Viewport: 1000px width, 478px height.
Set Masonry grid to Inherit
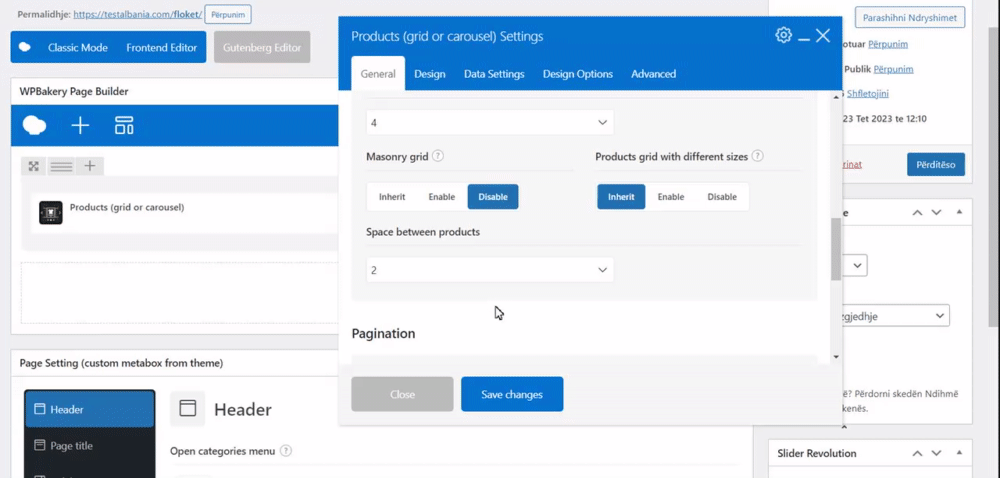(x=392, y=197)
